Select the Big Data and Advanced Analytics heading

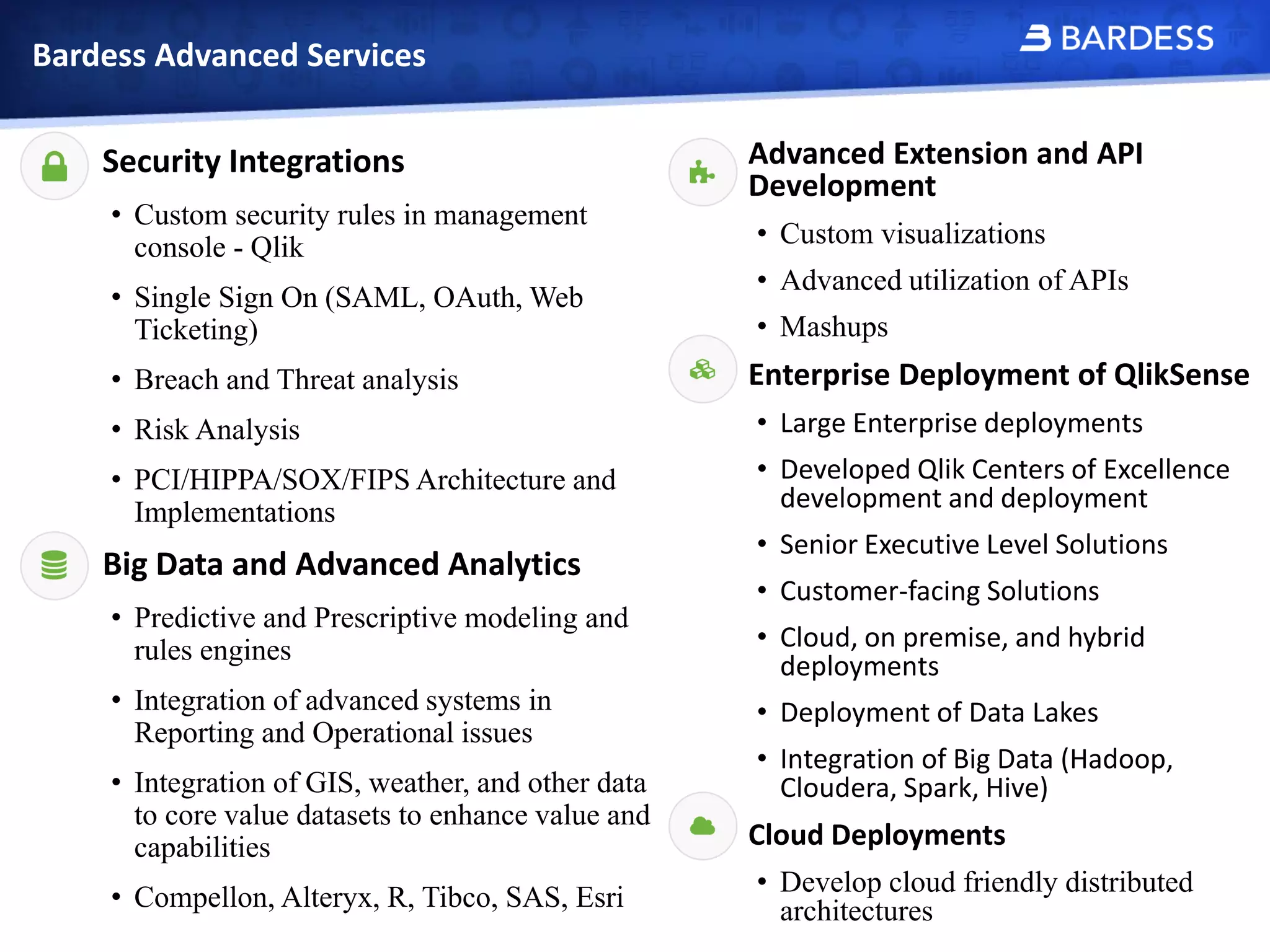342,565
